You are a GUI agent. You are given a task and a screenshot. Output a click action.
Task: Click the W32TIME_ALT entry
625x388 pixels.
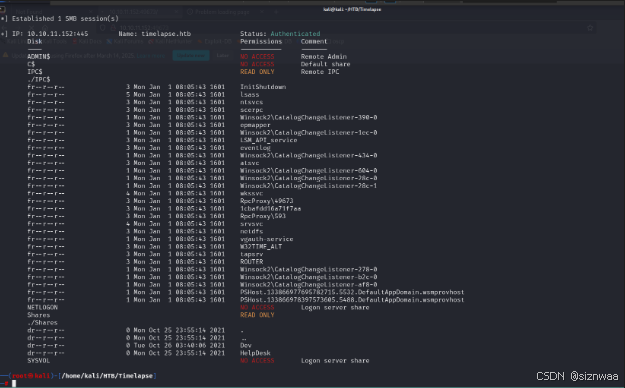click(x=261, y=246)
